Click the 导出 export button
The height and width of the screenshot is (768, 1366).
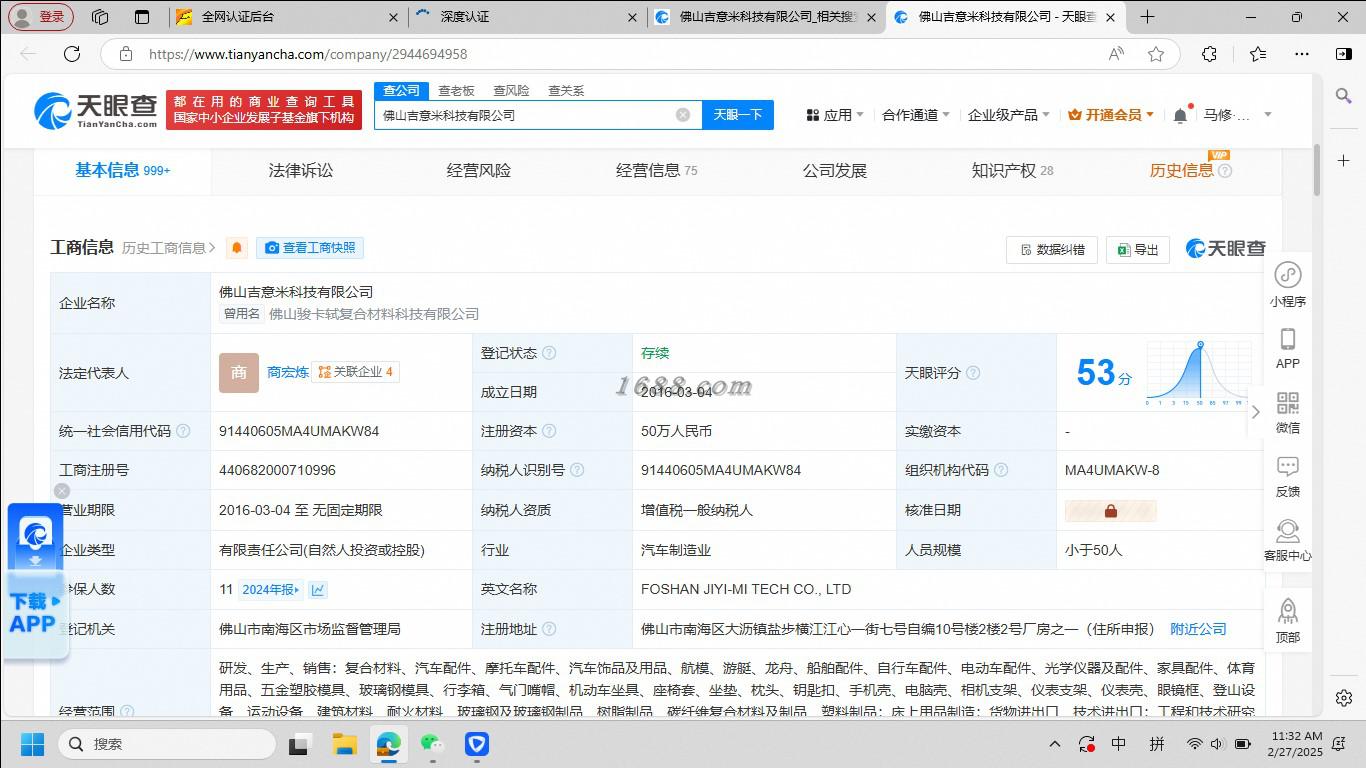point(1138,249)
